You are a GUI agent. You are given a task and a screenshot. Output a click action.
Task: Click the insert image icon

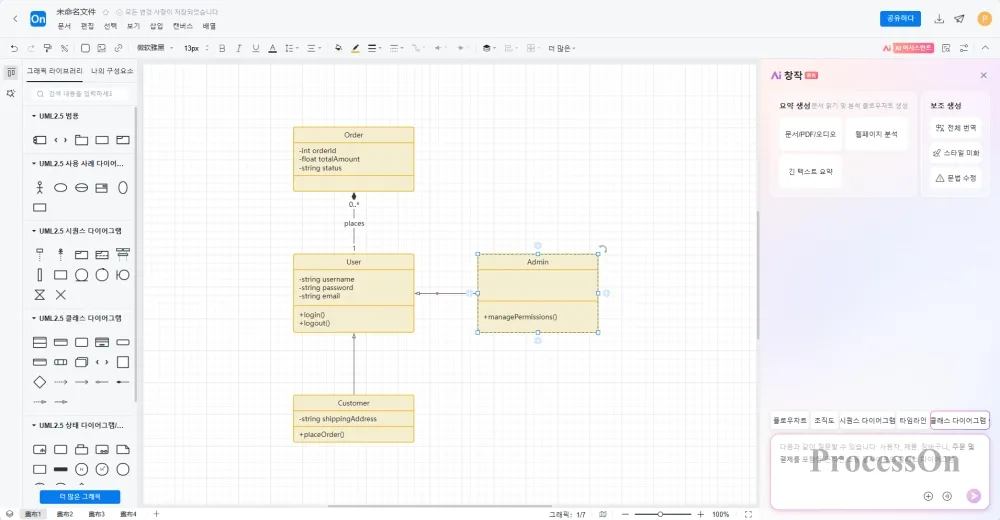[101, 47]
